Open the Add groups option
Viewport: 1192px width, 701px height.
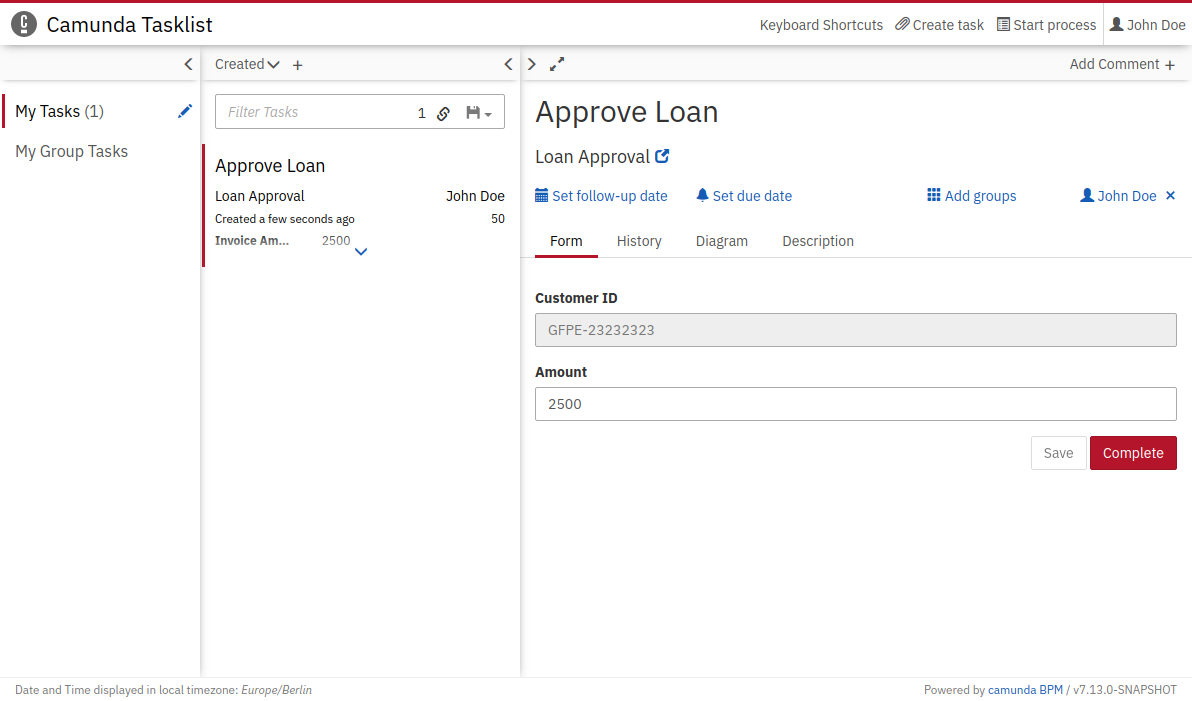click(x=971, y=196)
